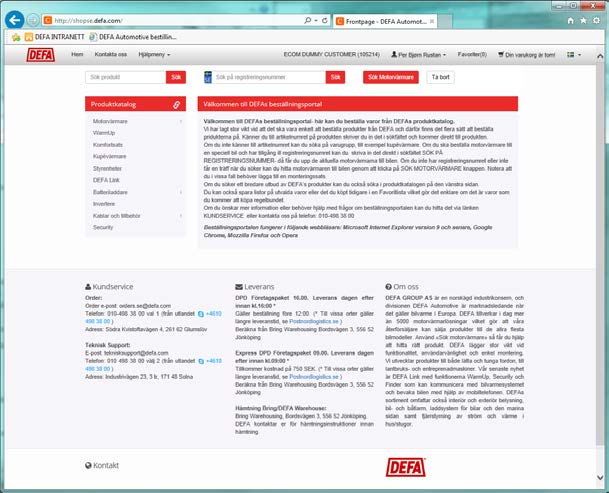Click the DEFA logo in header

tap(41, 55)
